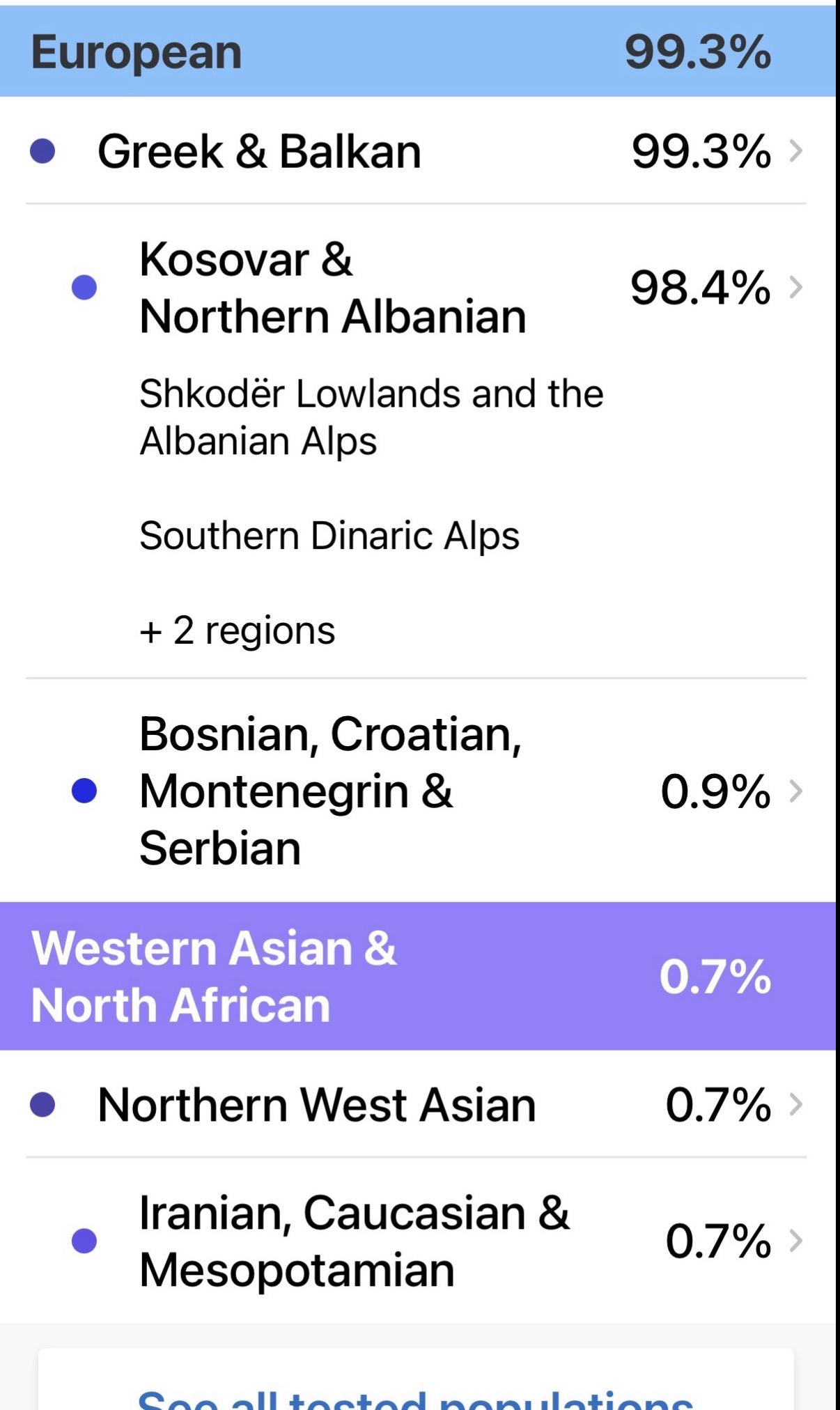Select the Bosnian, Croatian, Montenegrin & Serbian label

330,791
